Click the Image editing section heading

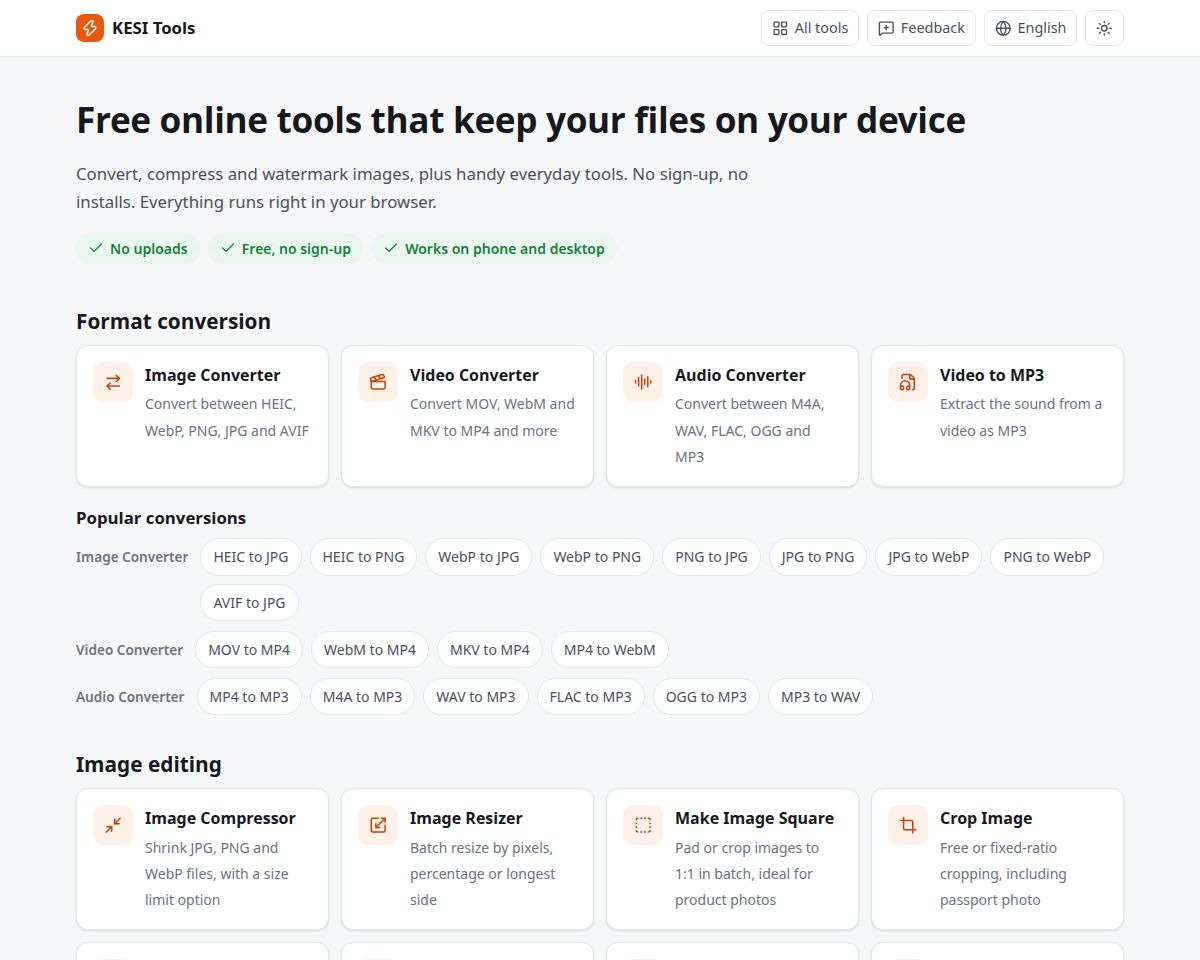tap(149, 764)
